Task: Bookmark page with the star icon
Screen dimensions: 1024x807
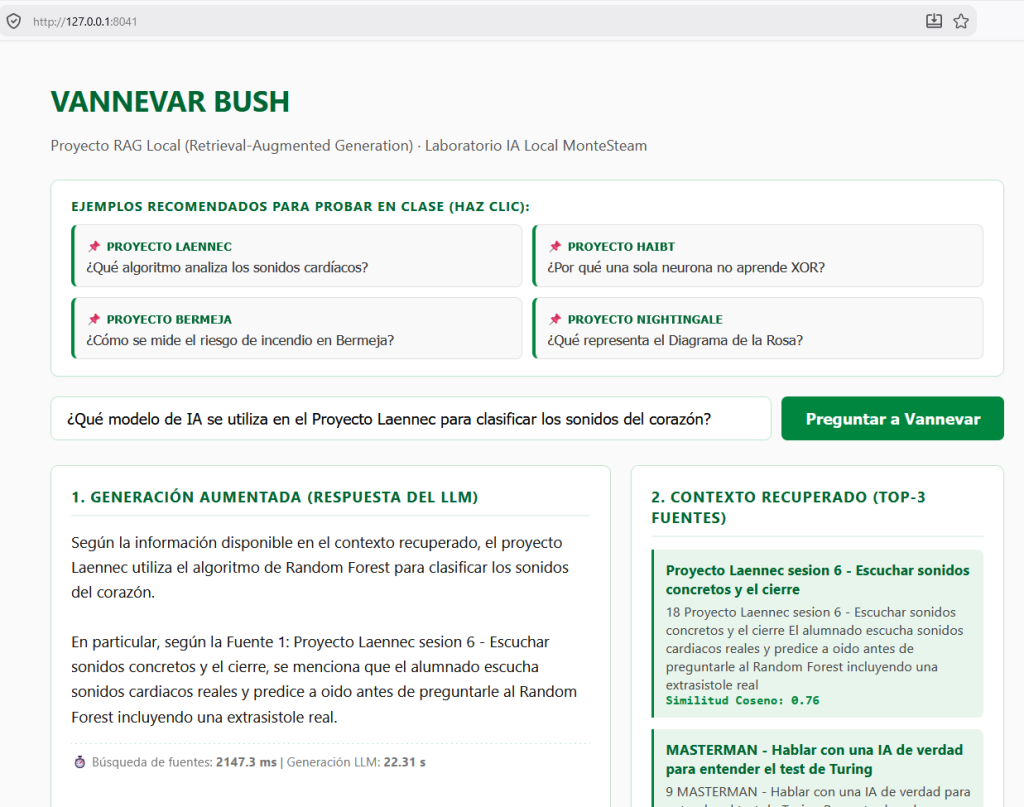Action: [961, 21]
